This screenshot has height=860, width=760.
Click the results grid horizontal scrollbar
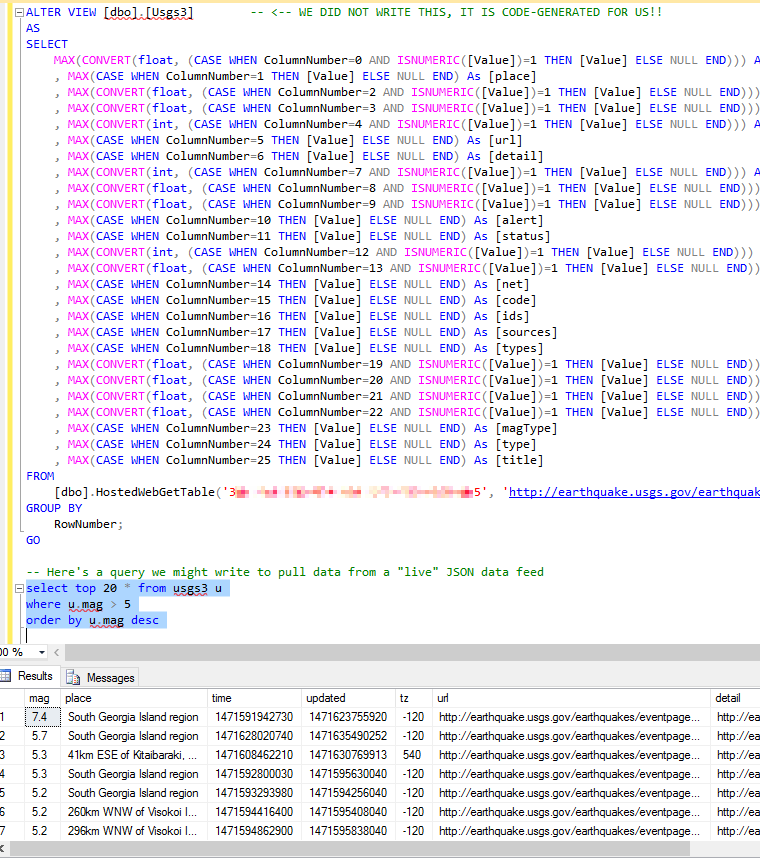pos(350,849)
